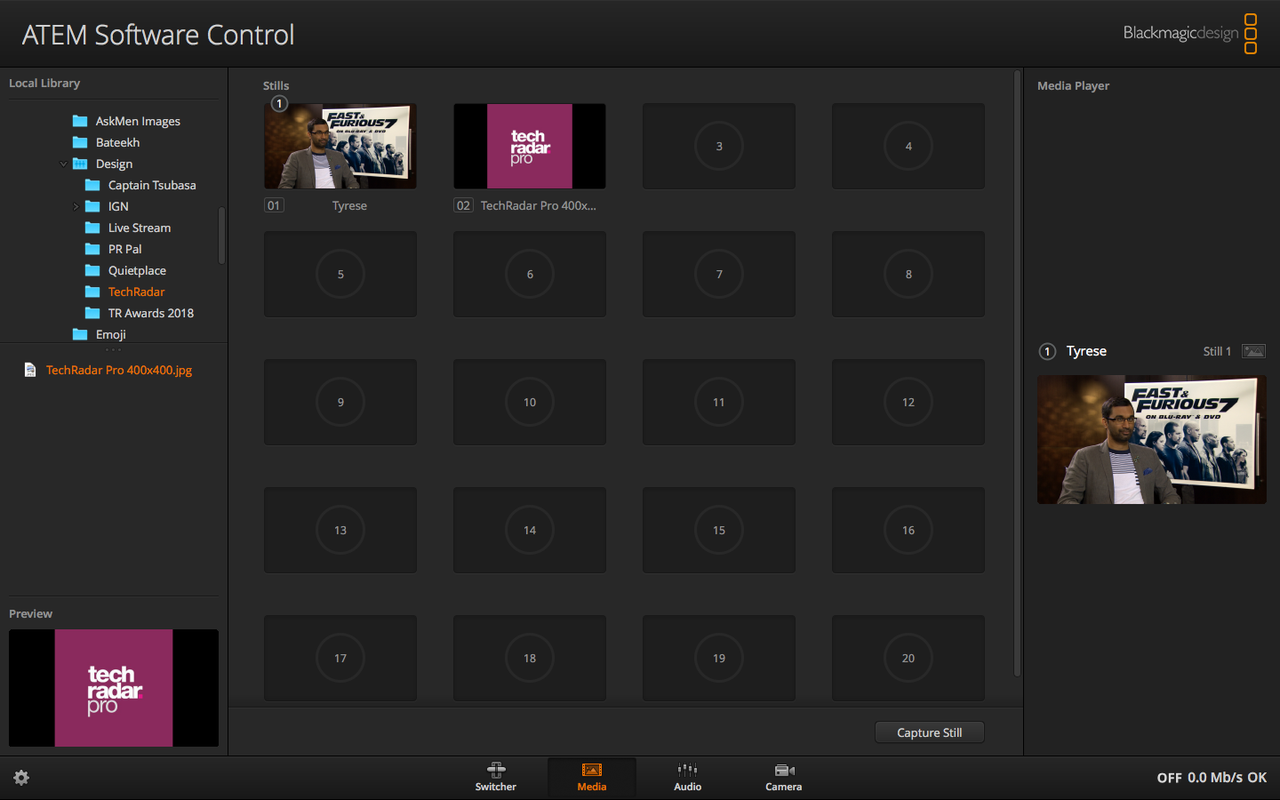Select empty still slot 20

point(908,658)
